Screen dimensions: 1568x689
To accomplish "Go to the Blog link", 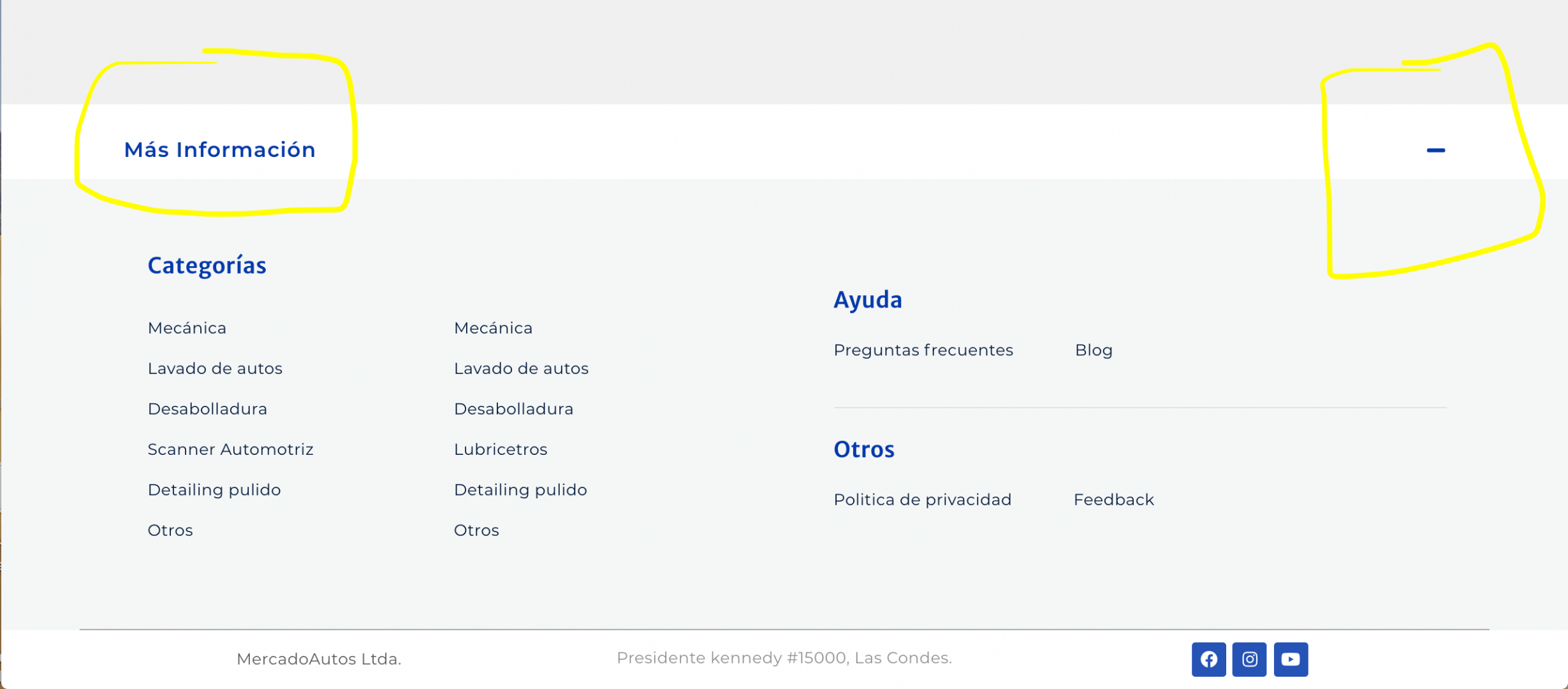I will click(x=1093, y=350).
